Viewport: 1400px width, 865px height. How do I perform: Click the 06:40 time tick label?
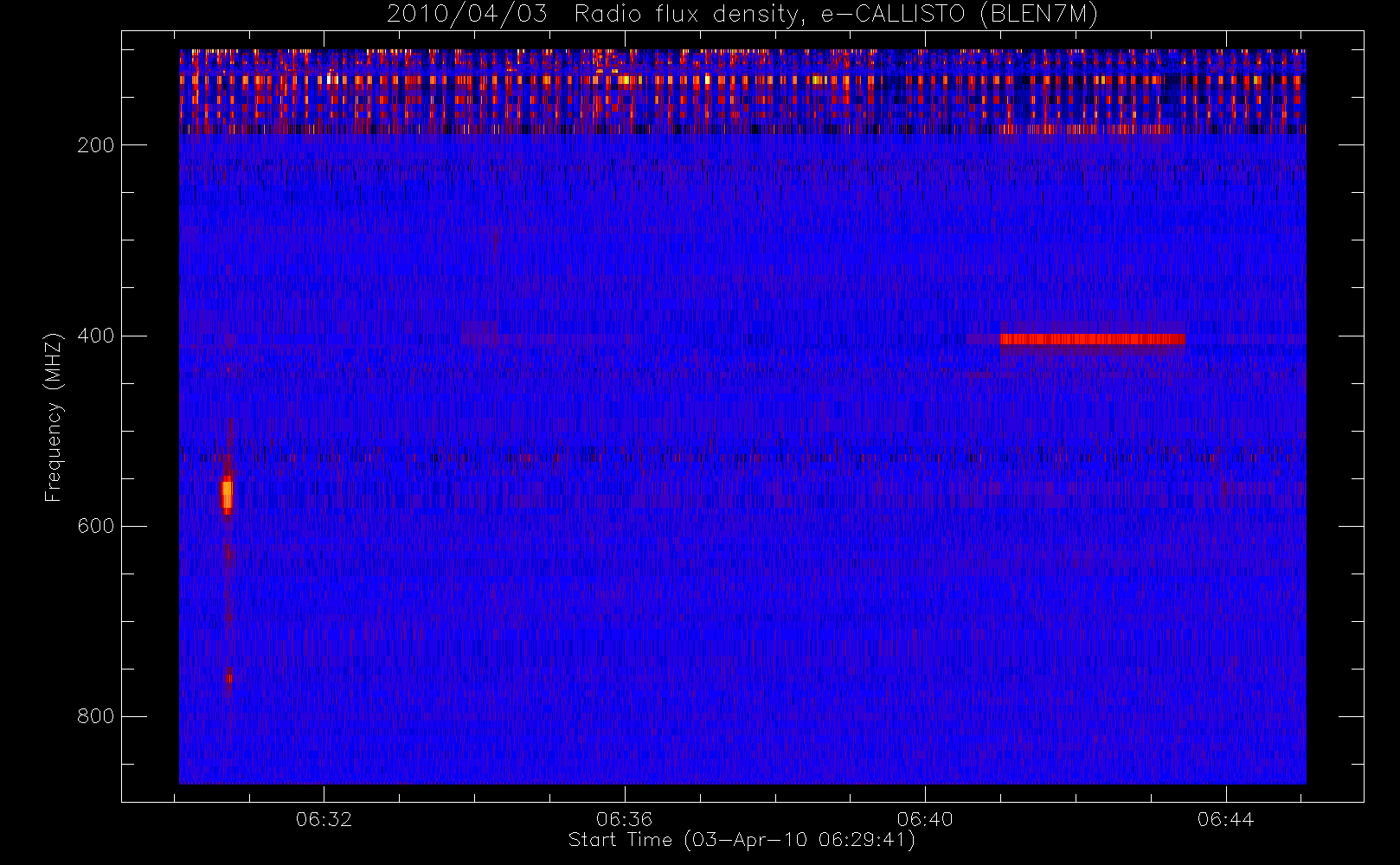(x=925, y=819)
